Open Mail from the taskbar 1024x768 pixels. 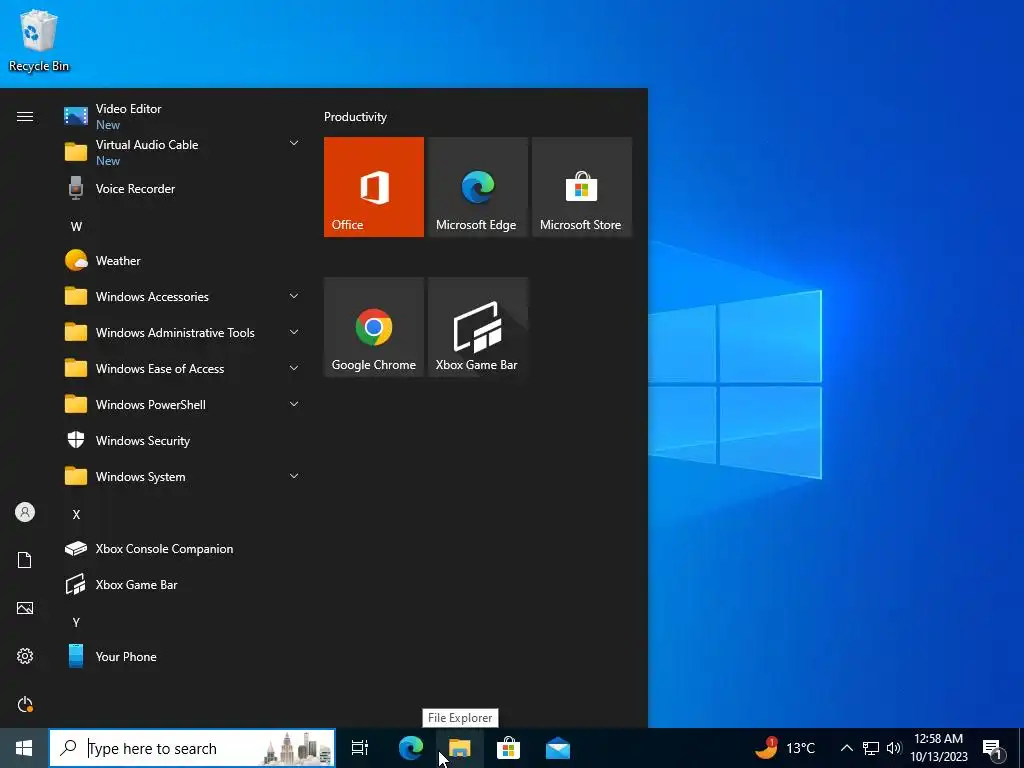tap(558, 748)
